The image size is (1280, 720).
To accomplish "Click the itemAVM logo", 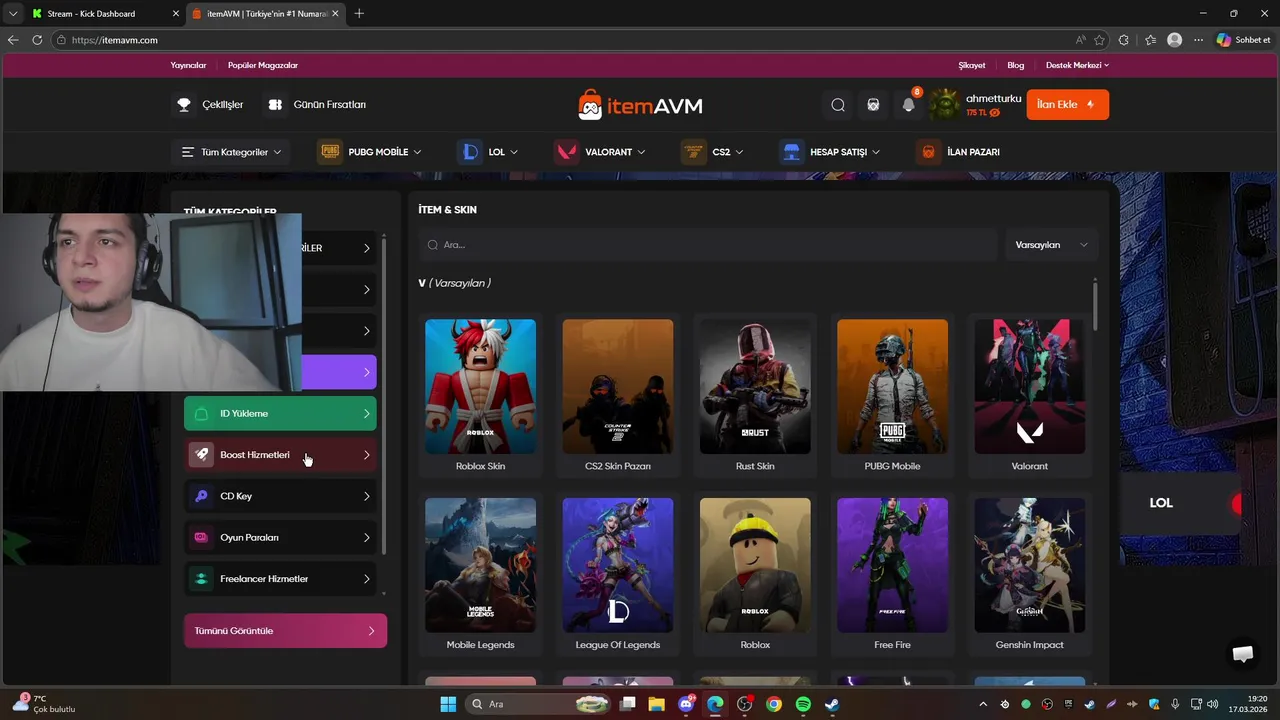I will point(640,105).
